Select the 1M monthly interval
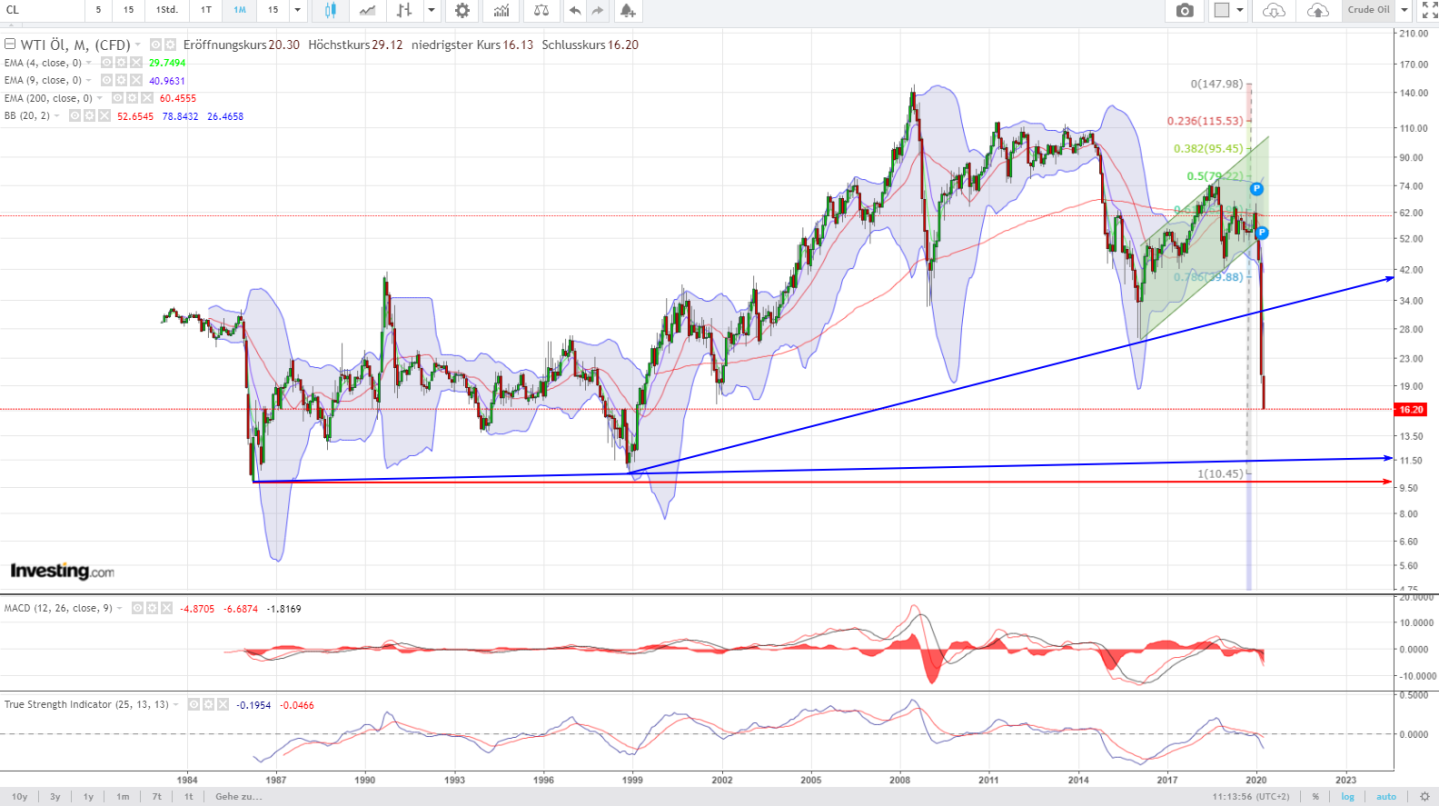 click(240, 10)
